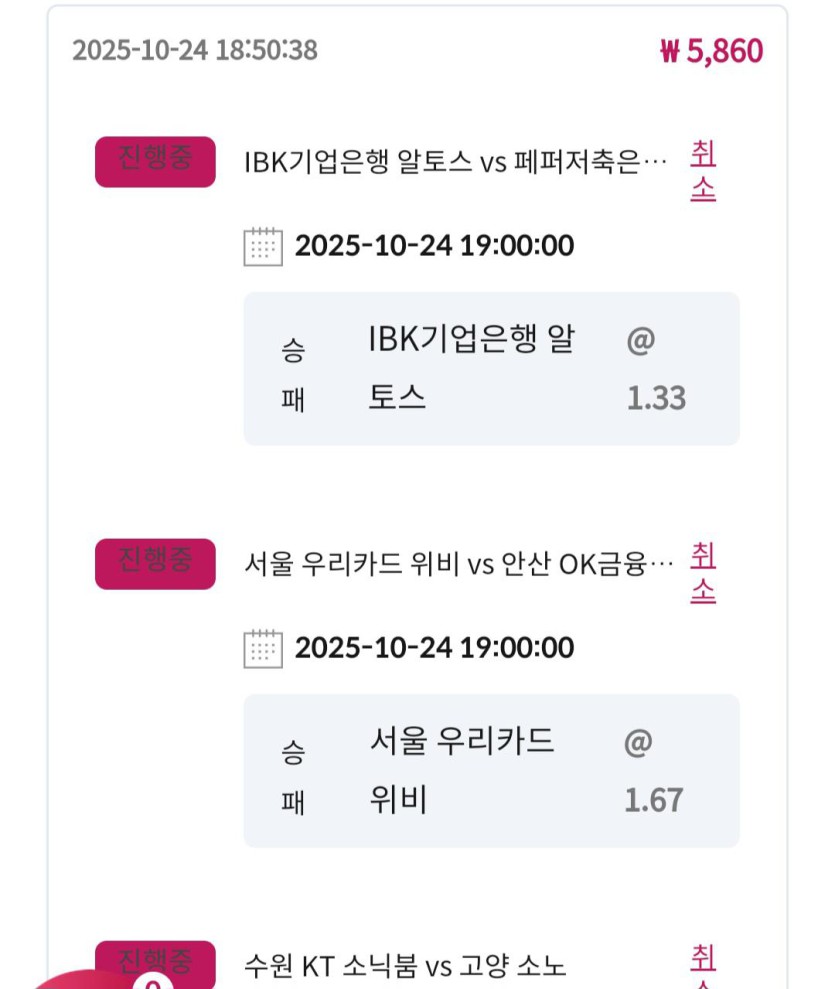This screenshot has width=835, height=989.
Task: Click the 1.67 odds value
Action: coord(654,800)
